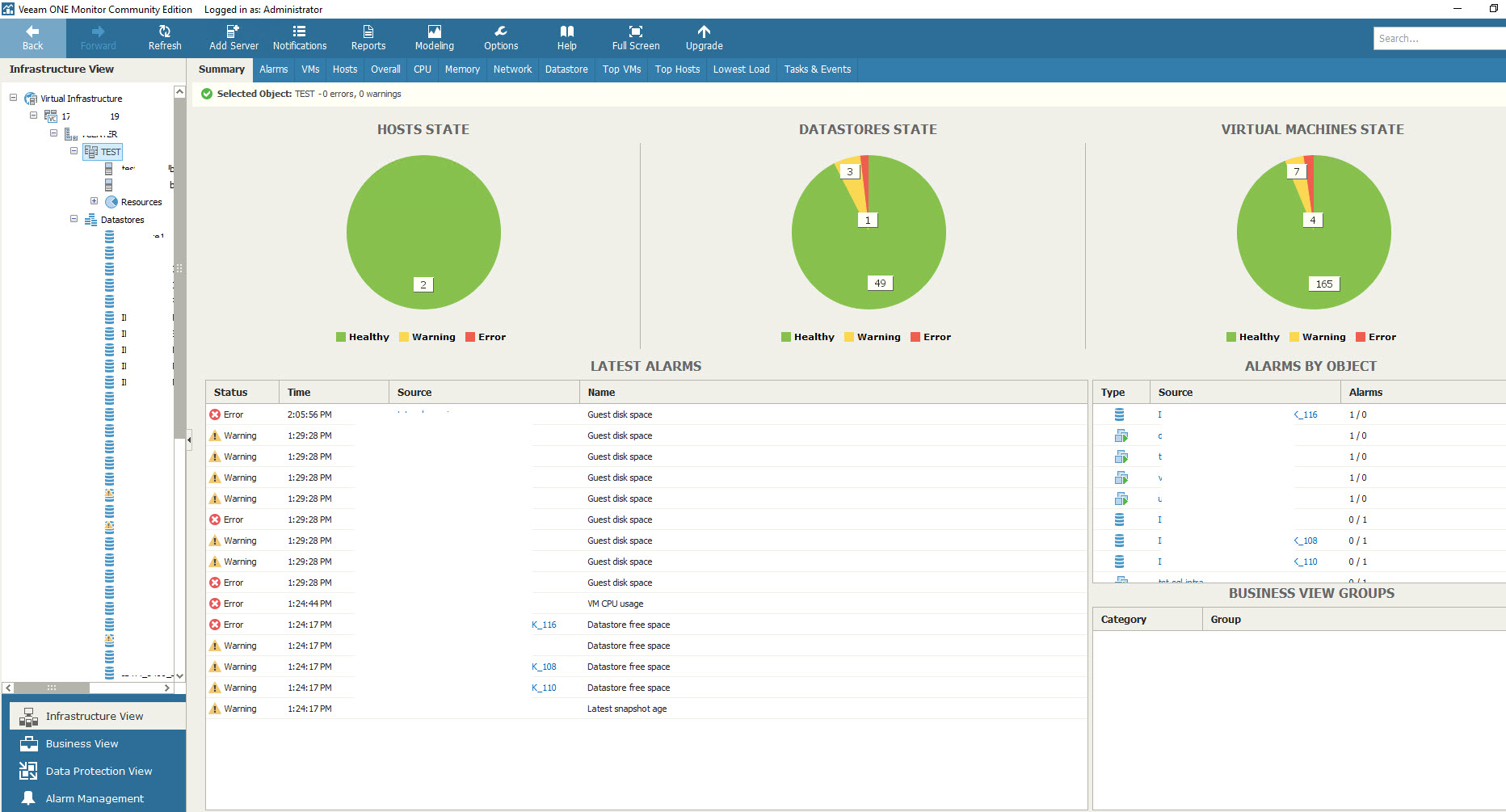
Task: Click the Refresh toolbar icon
Action: 165,37
